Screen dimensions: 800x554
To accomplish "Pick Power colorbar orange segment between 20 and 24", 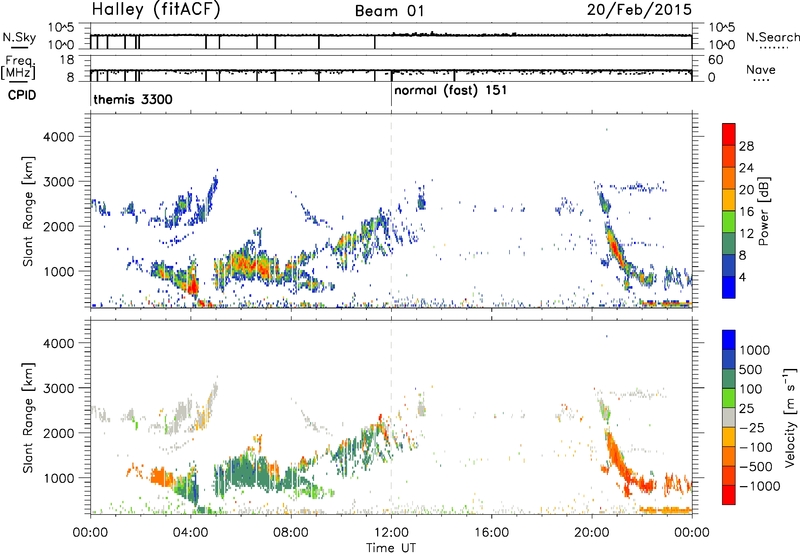I will point(729,179).
